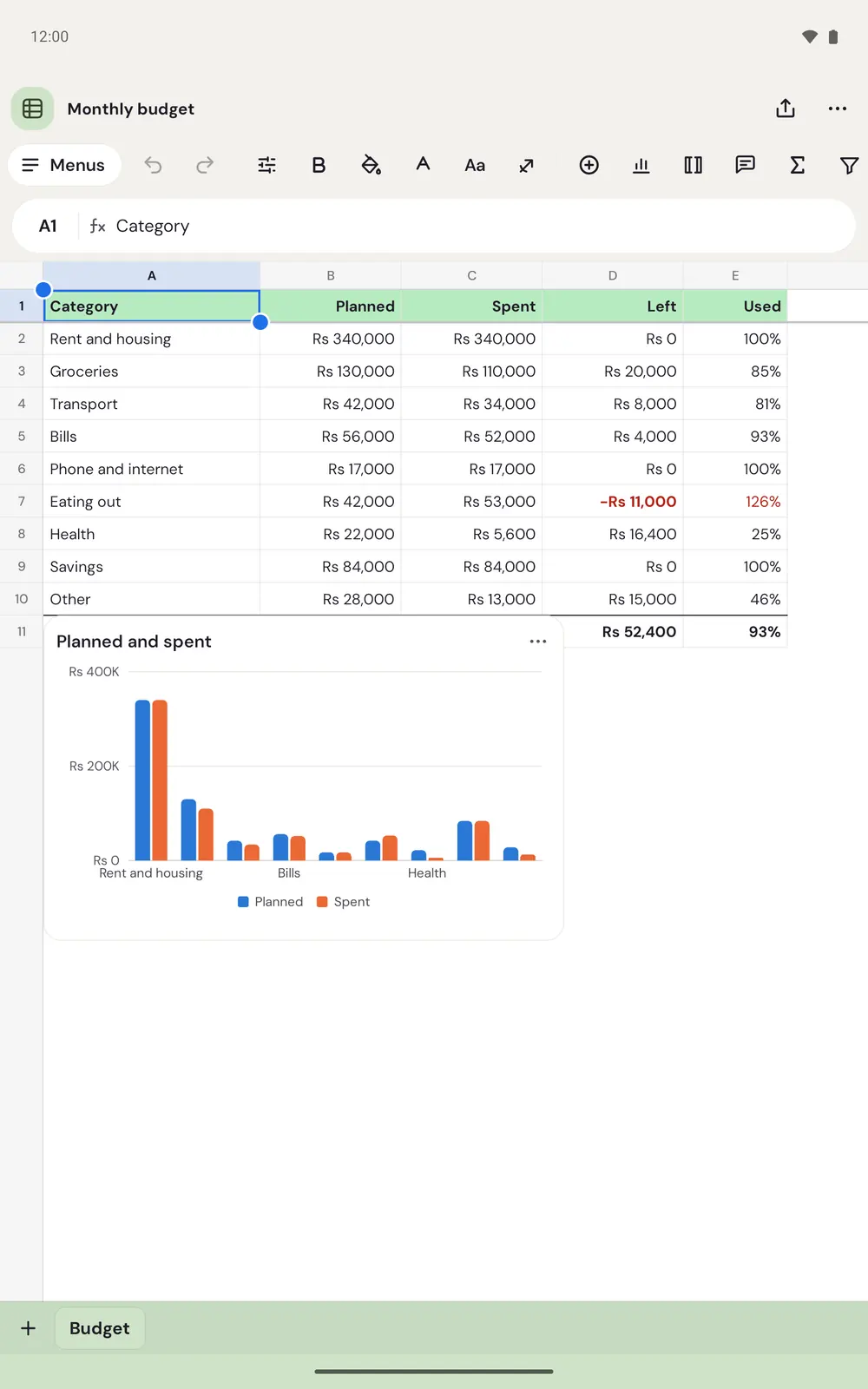Open the Menus button

point(64,165)
